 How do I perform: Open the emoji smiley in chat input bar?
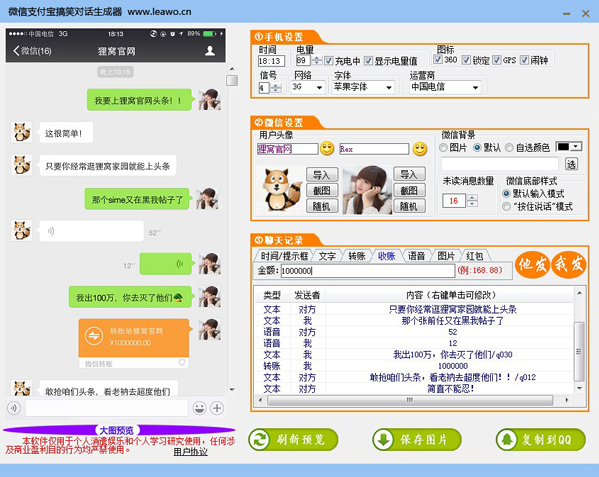coord(199,408)
